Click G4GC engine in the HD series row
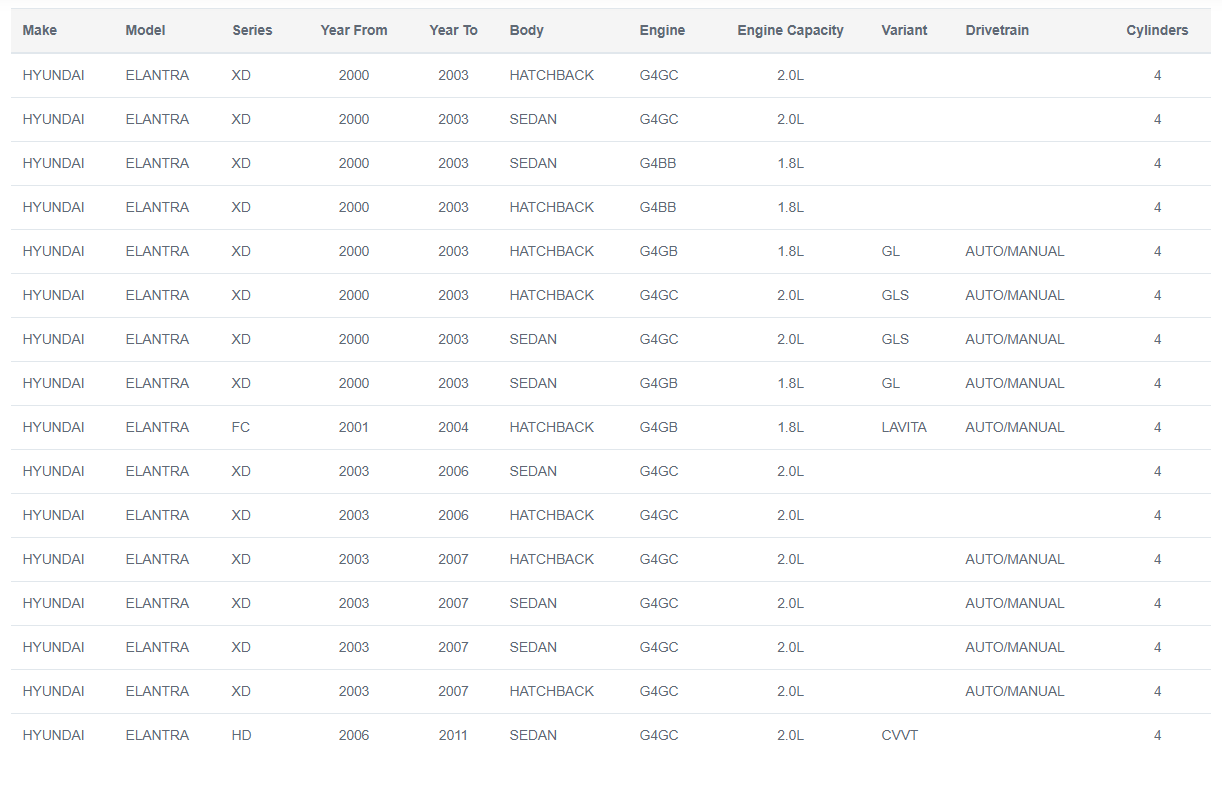This screenshot has width=1222, height=788. [659, 735]
